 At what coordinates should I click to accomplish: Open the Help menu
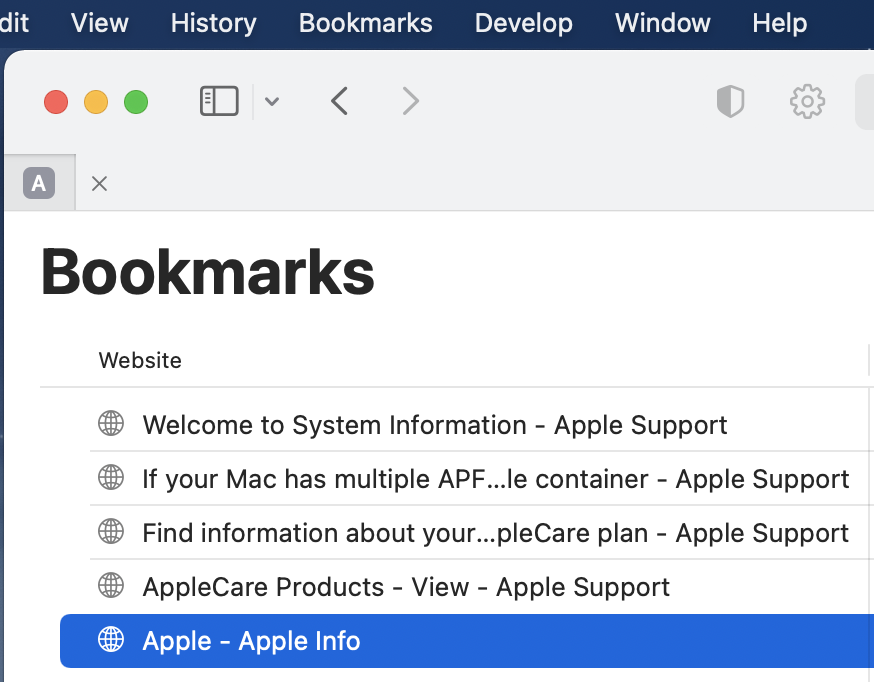[x=780, y=23]
